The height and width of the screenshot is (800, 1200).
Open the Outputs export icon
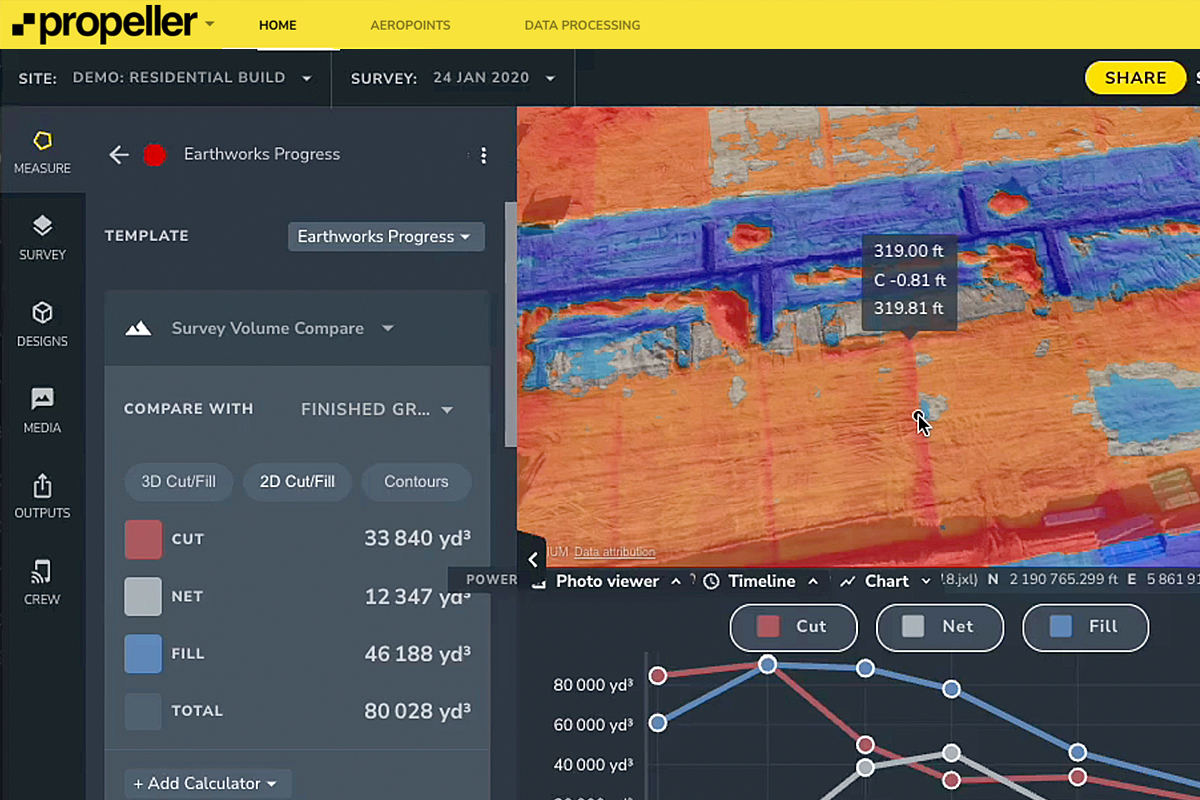coord(42,485)
